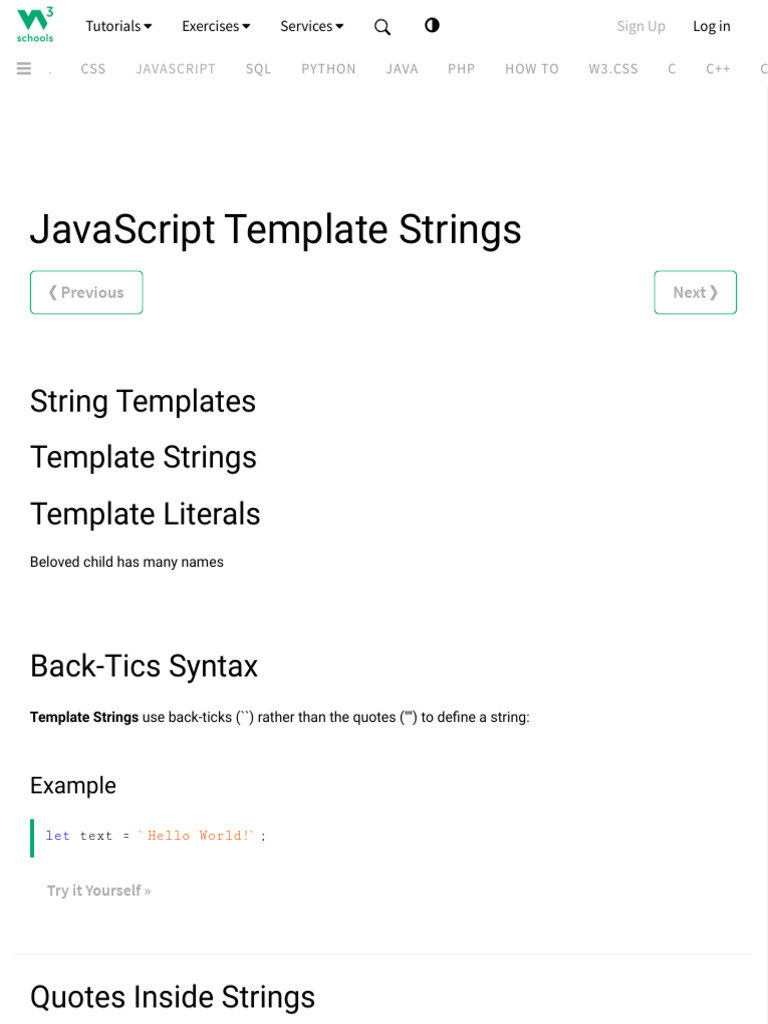Click the W3Schools logo icon
The width and height of the screenshot is (768, 1024).
35,24
